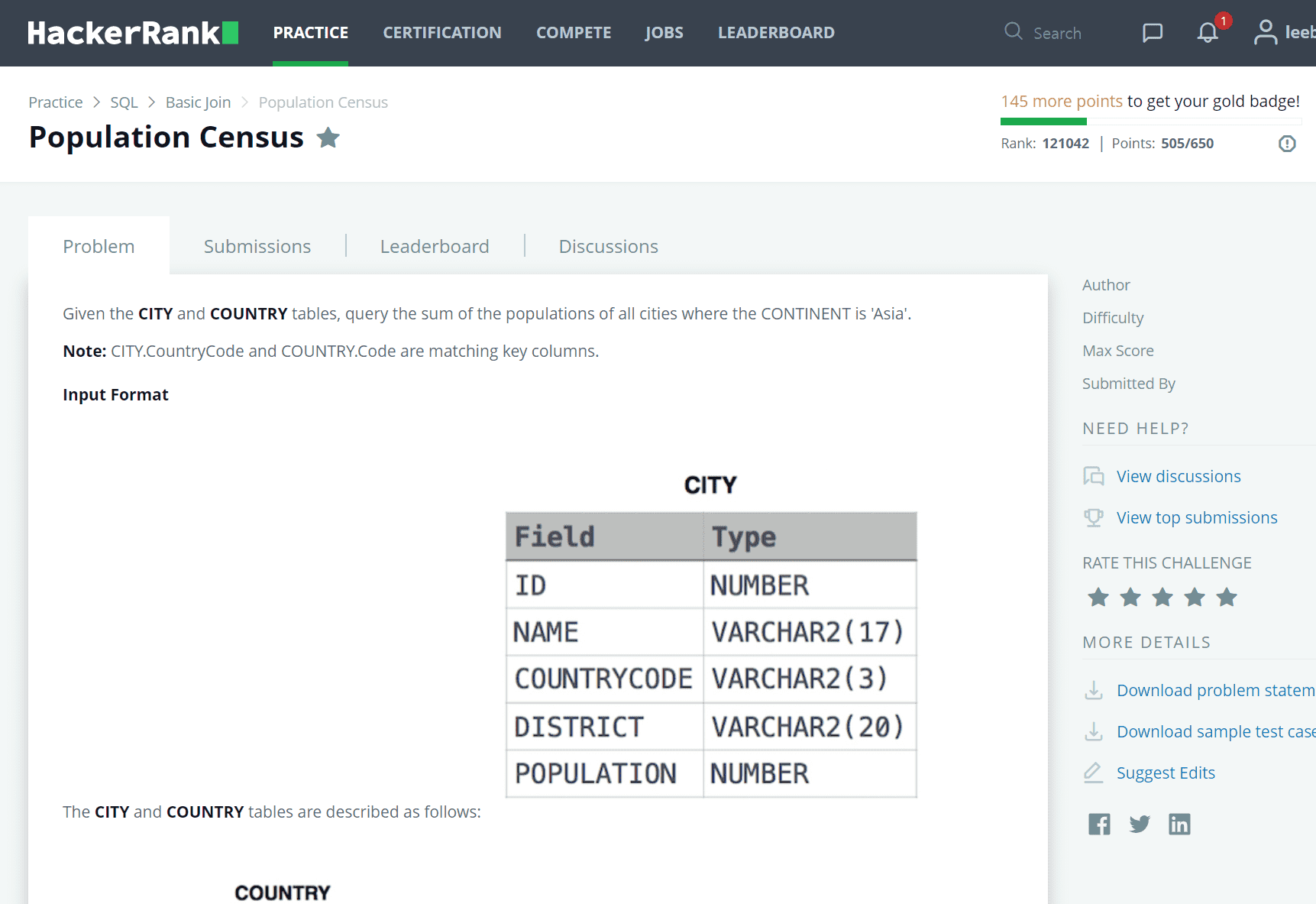The width and height of the screenshot is (1316, 904).
Task: Open the notifications bell
Action: click(1208, 32)
